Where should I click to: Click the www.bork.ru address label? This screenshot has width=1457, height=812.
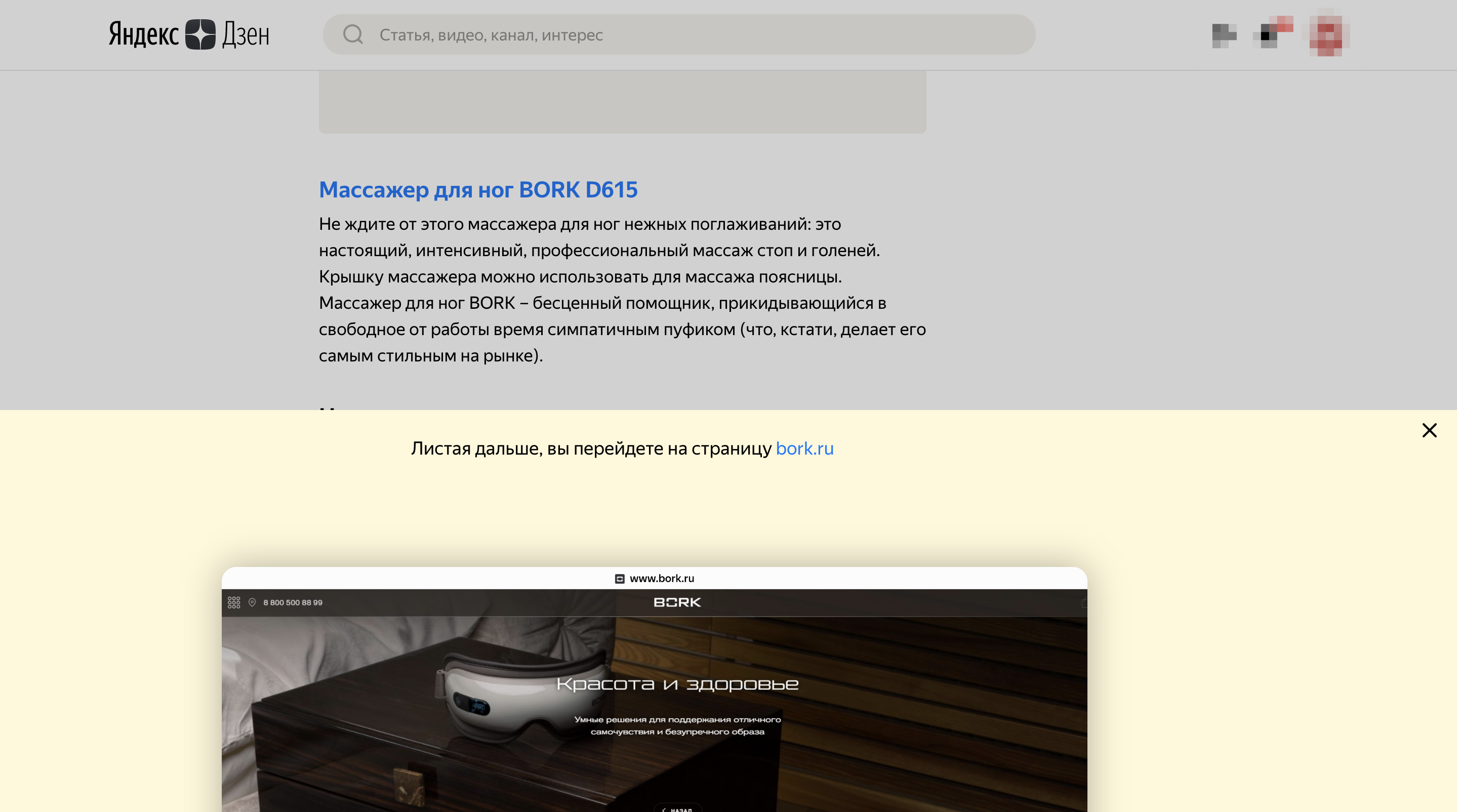coord(662,579)
